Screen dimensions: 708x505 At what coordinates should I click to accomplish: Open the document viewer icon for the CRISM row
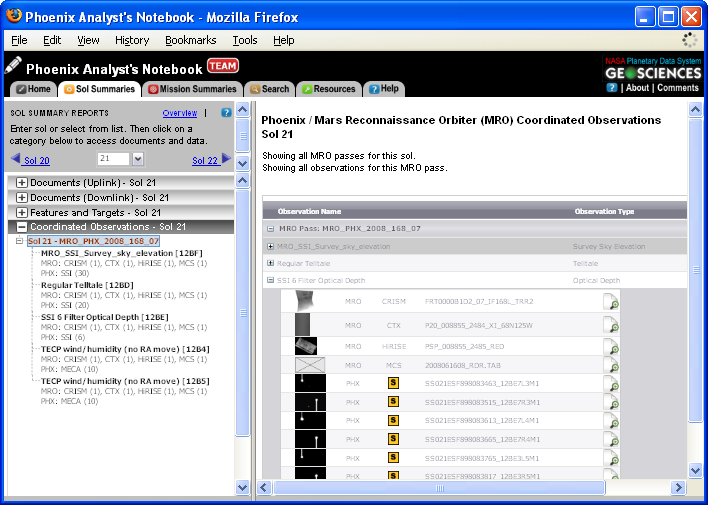[x=611, y=301]
